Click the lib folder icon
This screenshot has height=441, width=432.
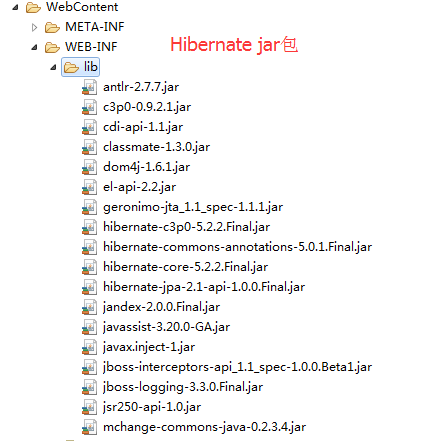71,67
